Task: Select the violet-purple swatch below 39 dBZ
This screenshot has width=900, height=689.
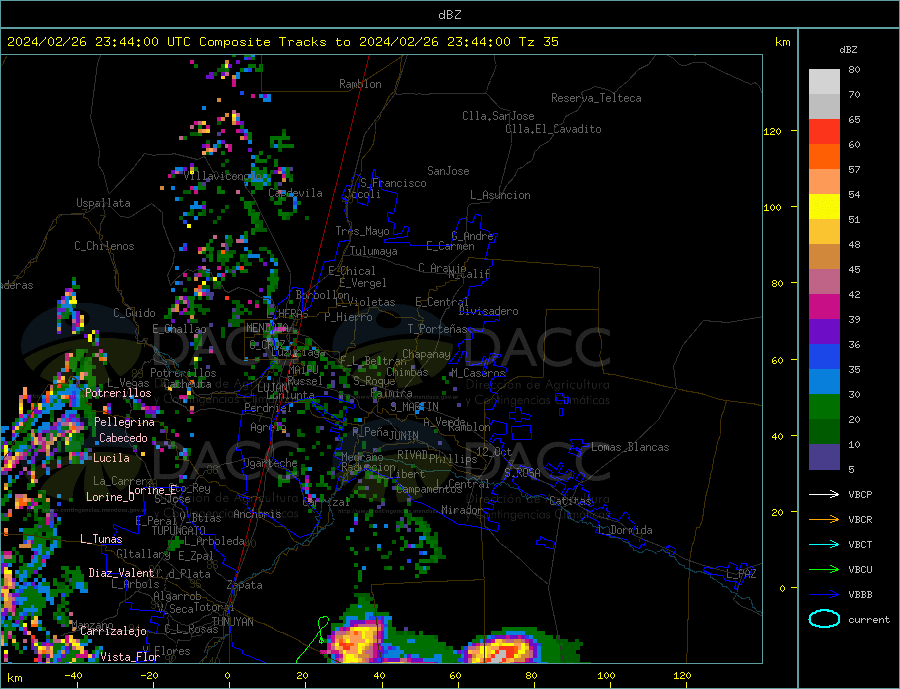Action: [824, 332]
